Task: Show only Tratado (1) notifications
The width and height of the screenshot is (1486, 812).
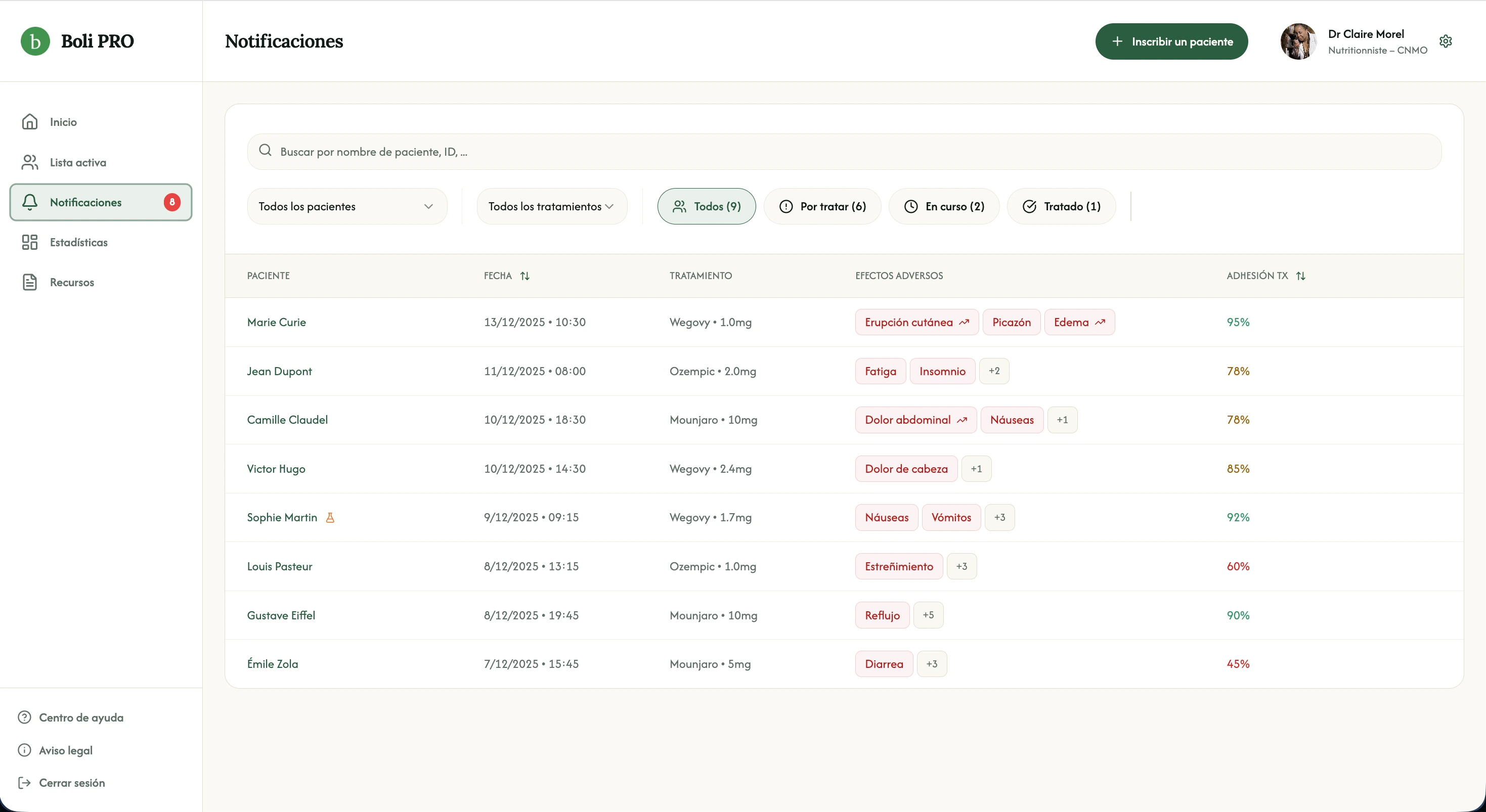Action: (1061, 206)
